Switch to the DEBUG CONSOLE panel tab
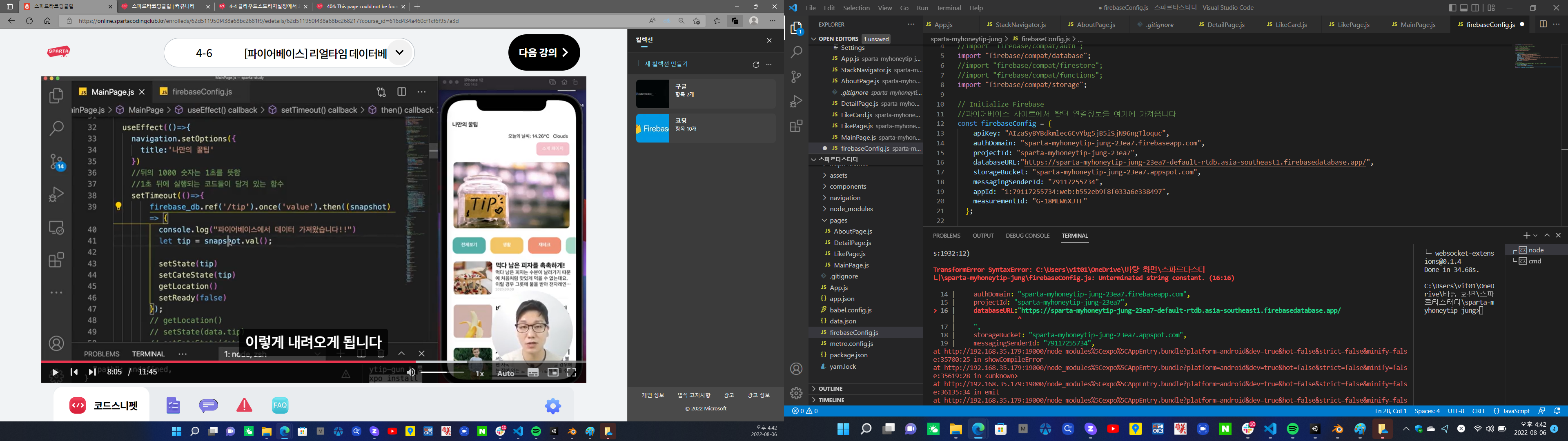 (x=1027, y=236)
